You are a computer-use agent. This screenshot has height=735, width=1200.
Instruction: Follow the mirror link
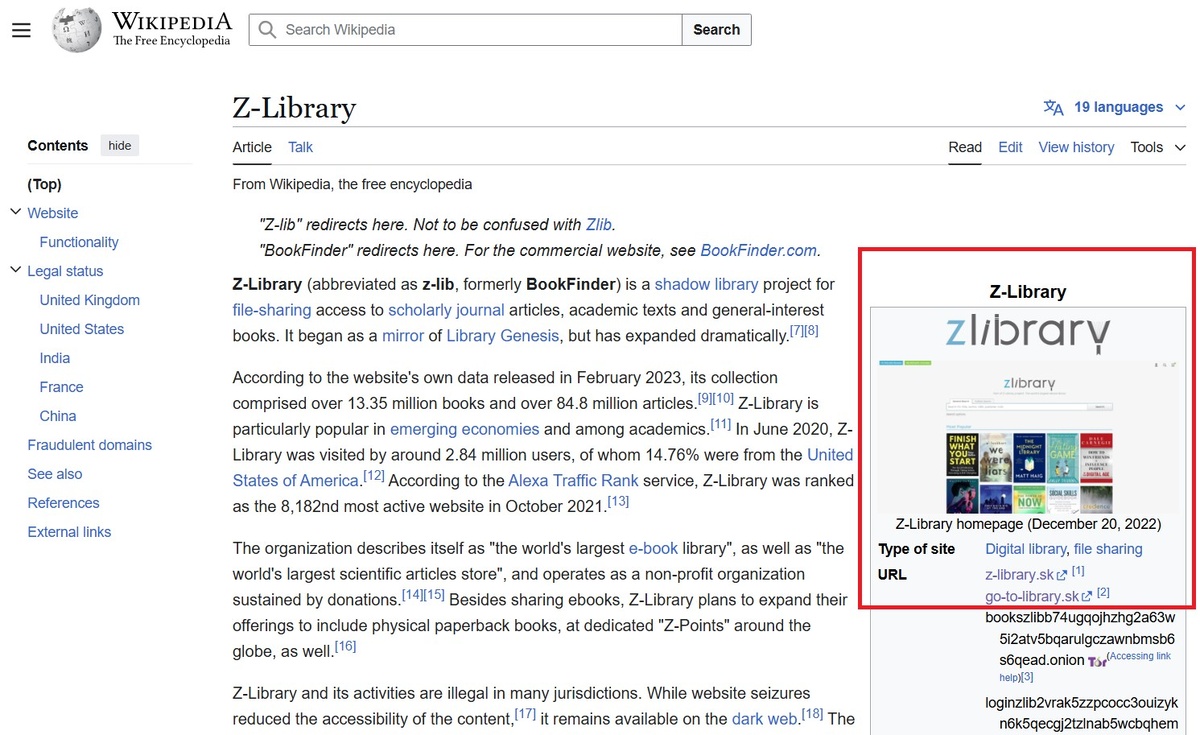(403, 336)
